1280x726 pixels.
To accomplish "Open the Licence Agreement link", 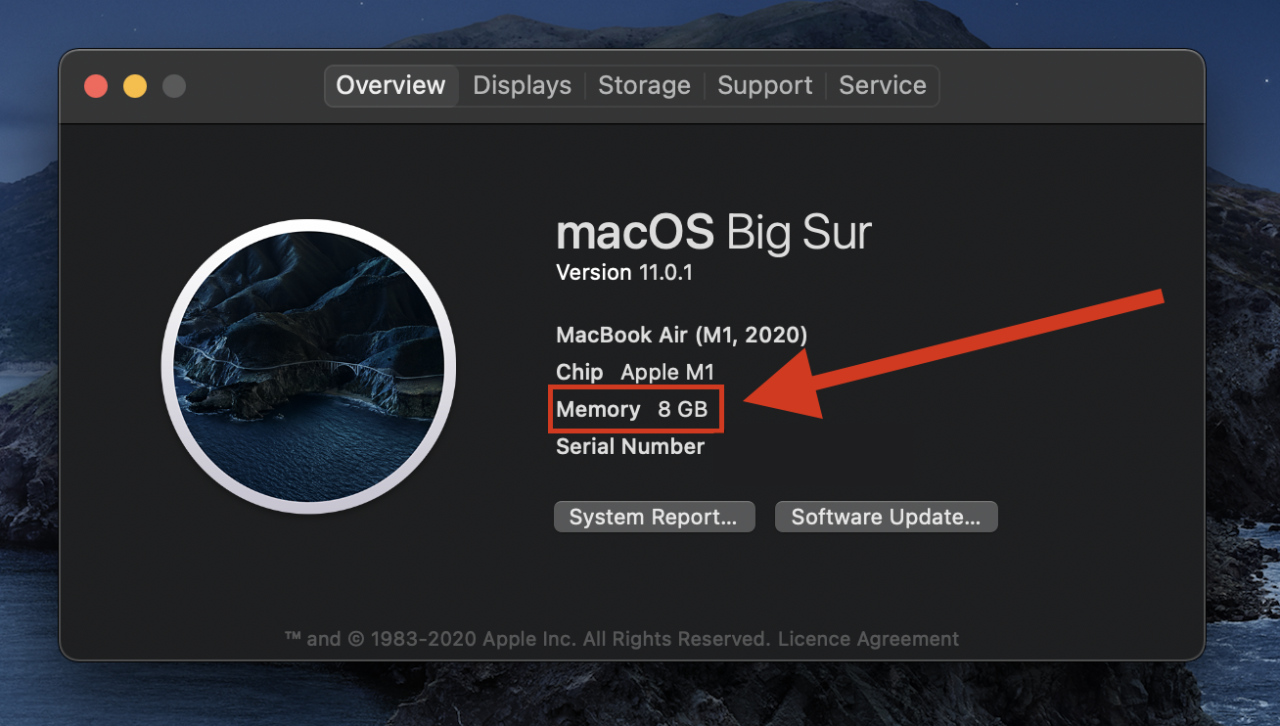I will point(868,639).
